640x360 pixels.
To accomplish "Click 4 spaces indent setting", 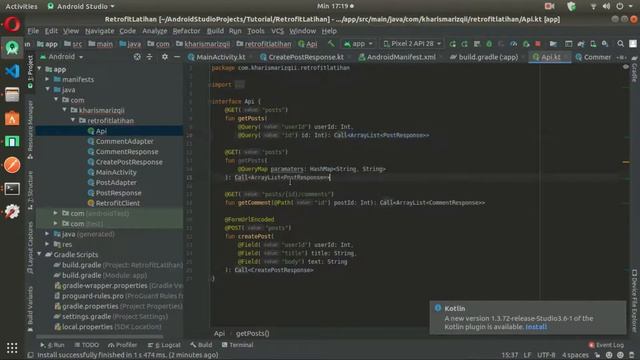I will (575, 355).
